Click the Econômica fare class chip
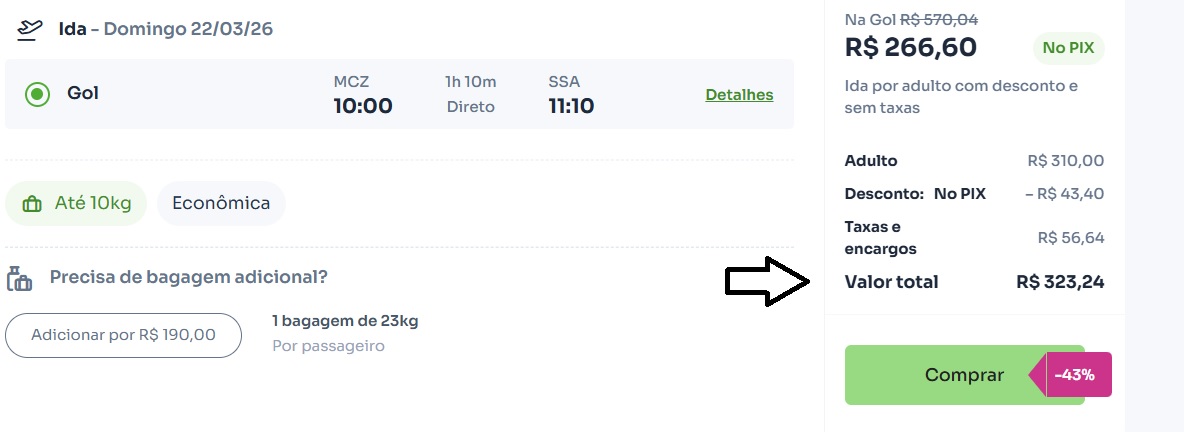1184x432 pixels. point(221,203)
